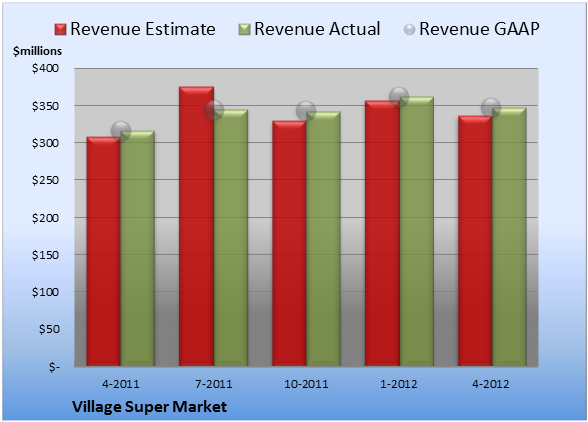
Task: Click the 7-2011 red estimate bar
Action: tap(196, 226)
